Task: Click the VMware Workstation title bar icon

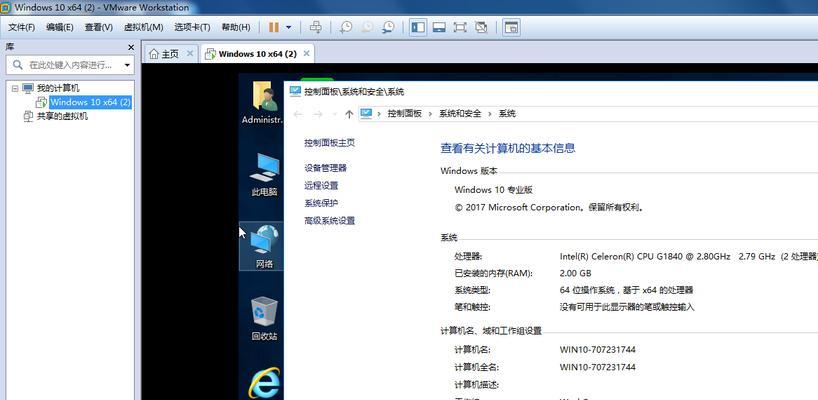Action: (6, 7)
